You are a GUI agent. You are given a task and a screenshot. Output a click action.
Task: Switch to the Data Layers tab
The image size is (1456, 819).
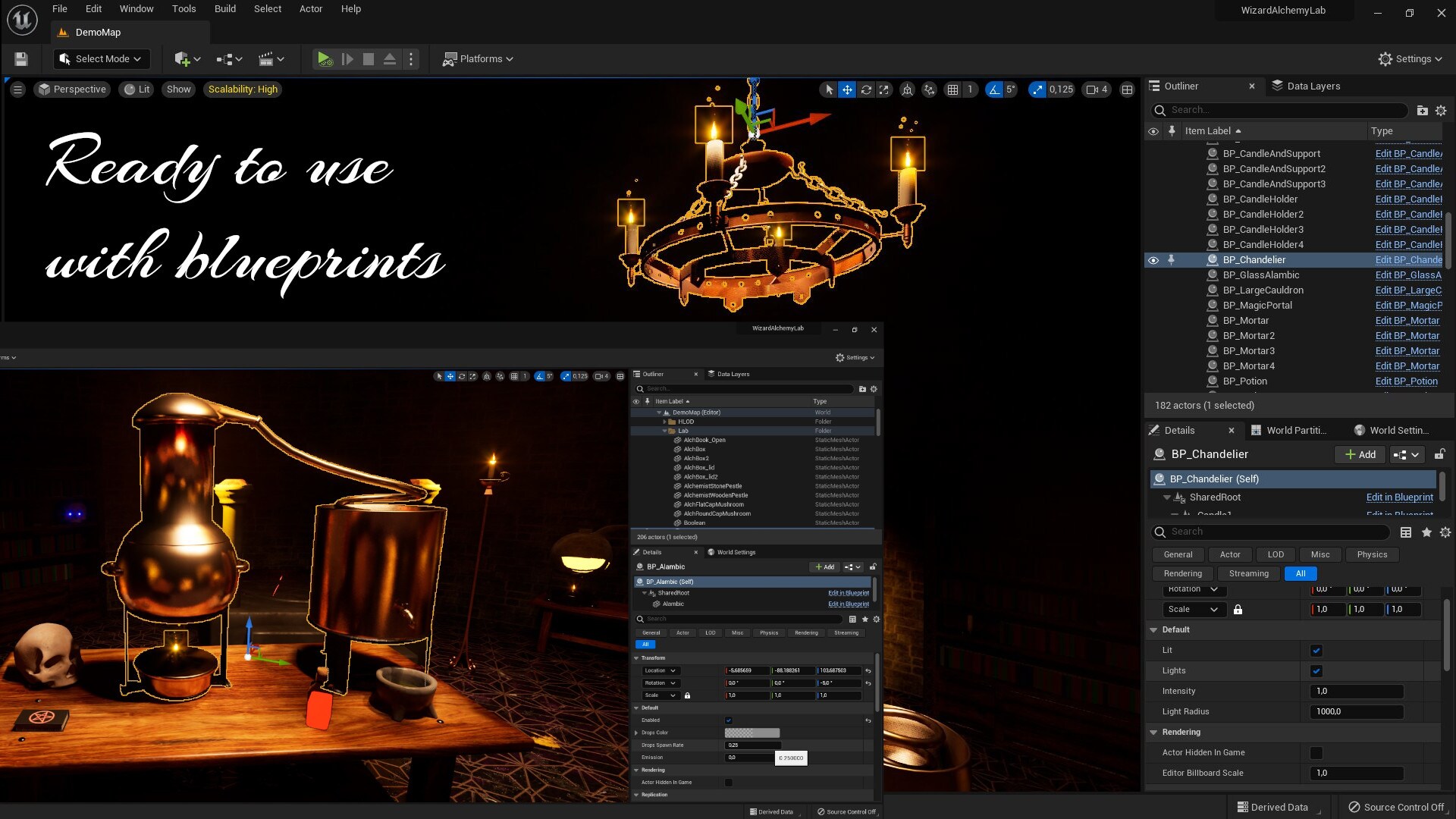point(1314,86)
